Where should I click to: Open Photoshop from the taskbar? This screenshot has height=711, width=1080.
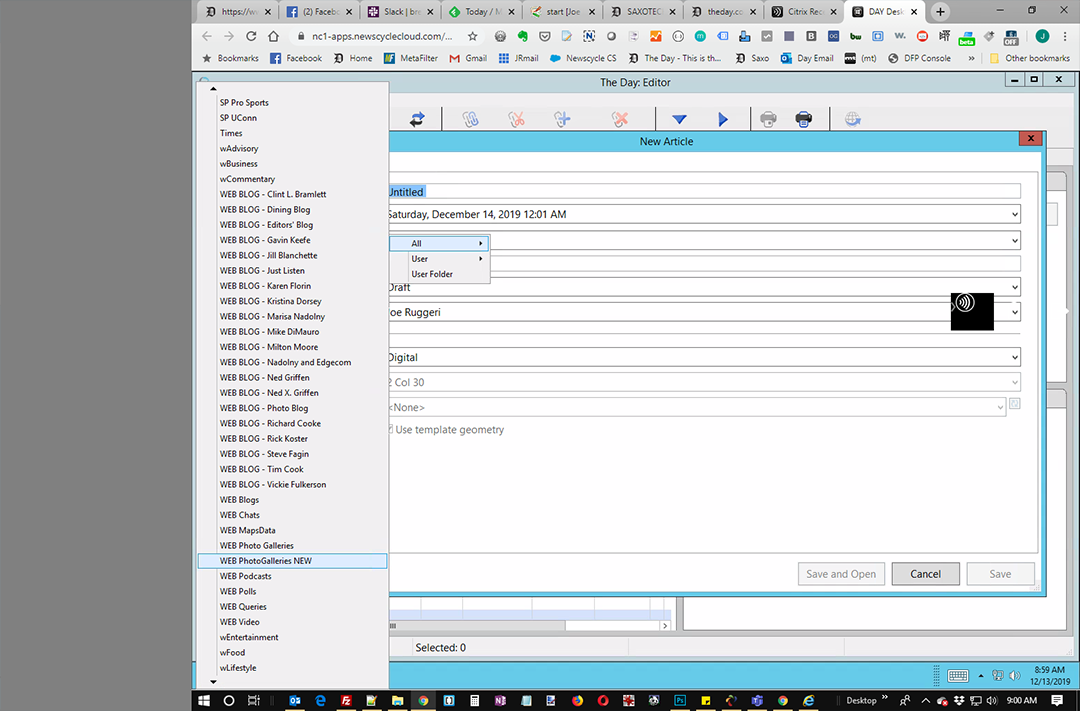point(679,700)
